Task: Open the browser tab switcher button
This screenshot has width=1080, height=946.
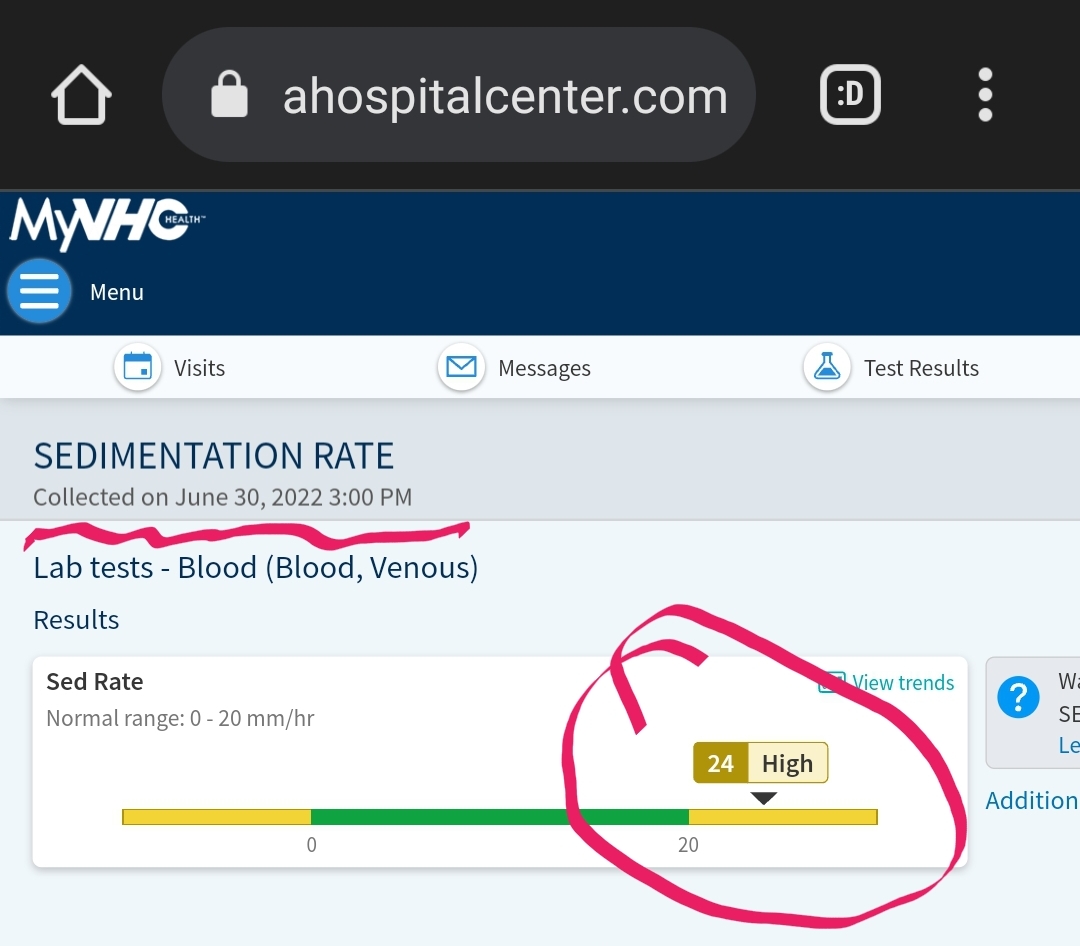Action: coord(849,96)
